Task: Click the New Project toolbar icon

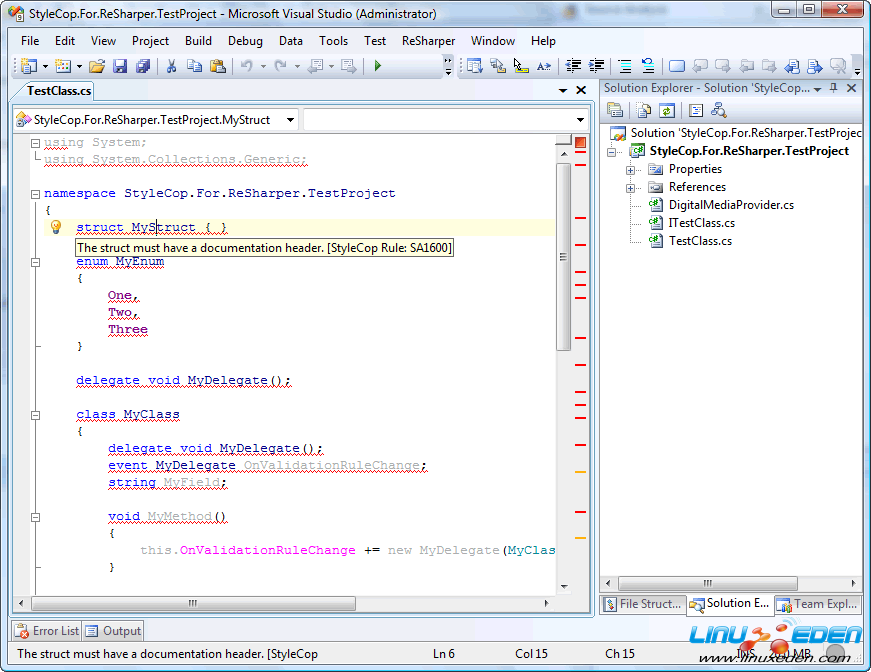Action: pyautogui.click(x=28, y=66)
